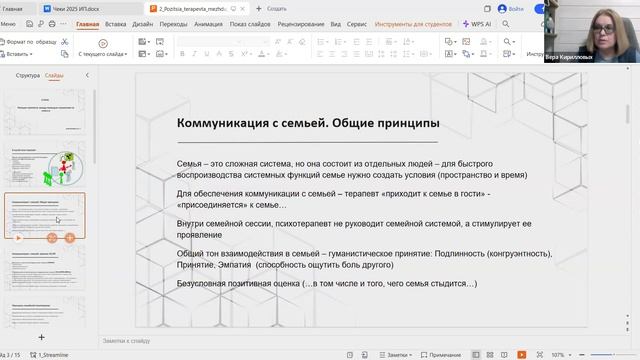Click the Войти sign-in button
640x360 pixels.
(511, 9)
